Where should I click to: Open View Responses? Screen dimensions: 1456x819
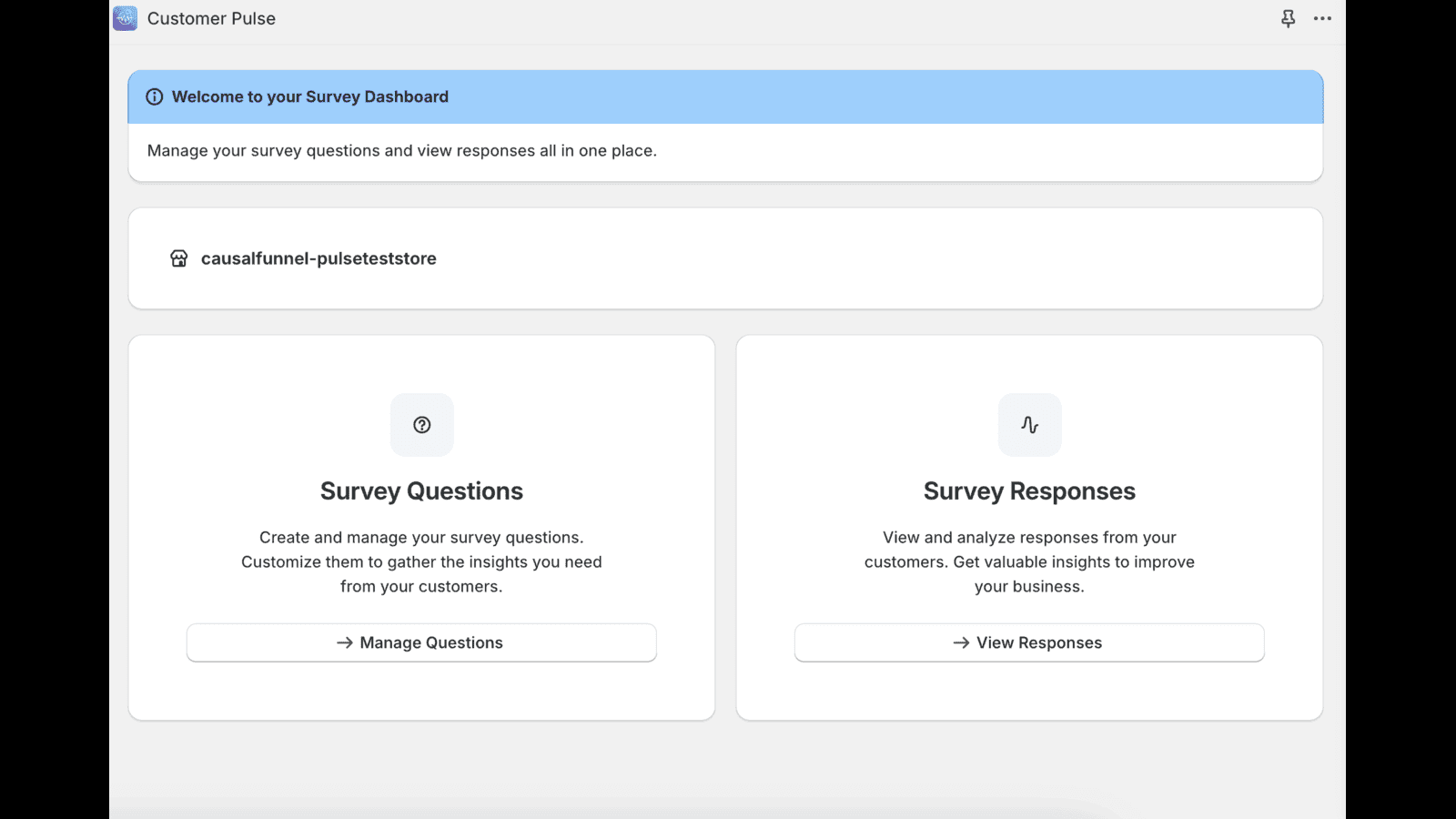tap(1029, 642)
